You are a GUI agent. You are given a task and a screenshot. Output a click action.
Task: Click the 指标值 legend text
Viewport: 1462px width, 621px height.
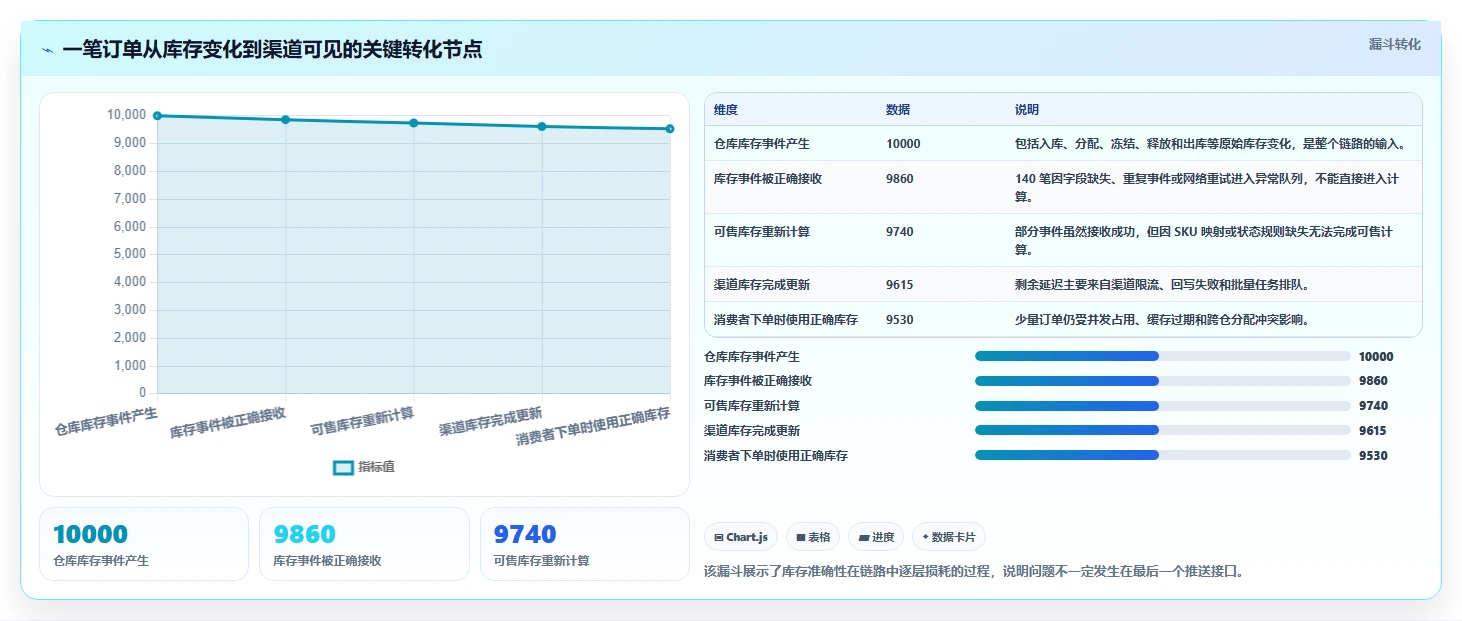377,467
